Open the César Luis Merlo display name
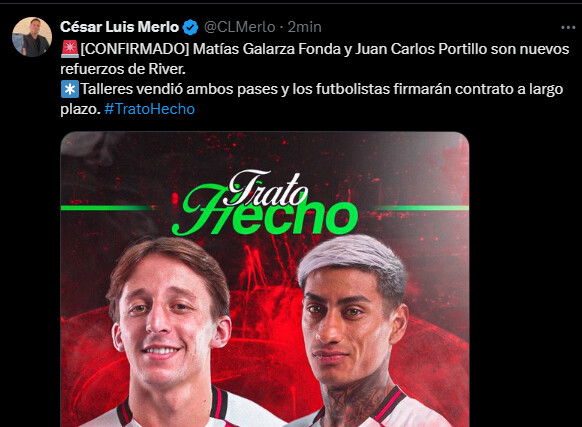The width and height of the screenshot is (582, 427). [120, 27]
